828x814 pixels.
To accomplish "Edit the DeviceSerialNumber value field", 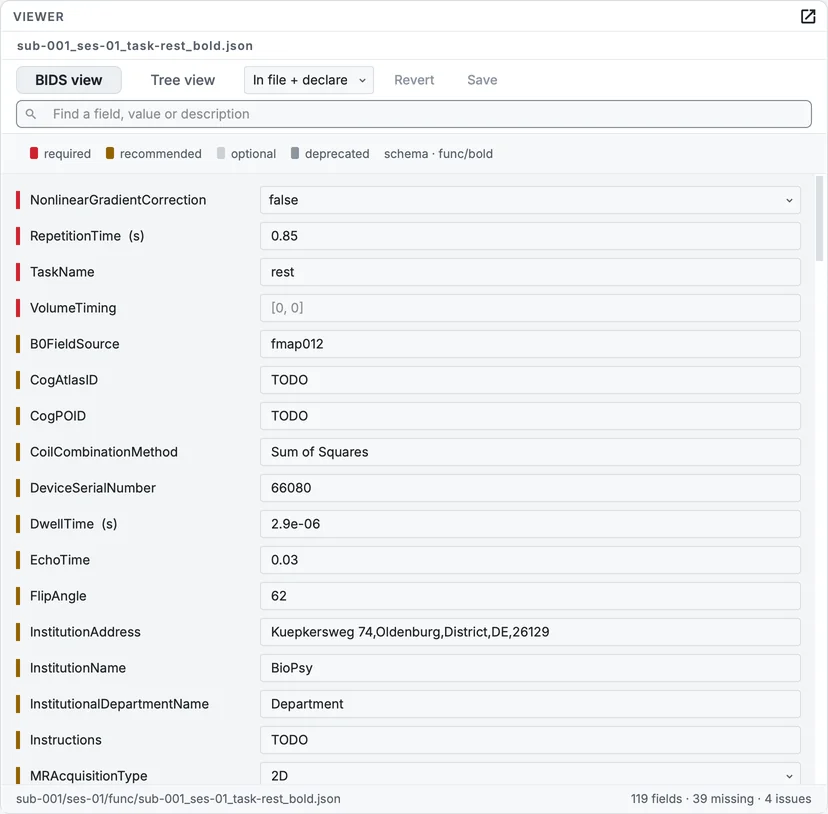I will [530, 488].
